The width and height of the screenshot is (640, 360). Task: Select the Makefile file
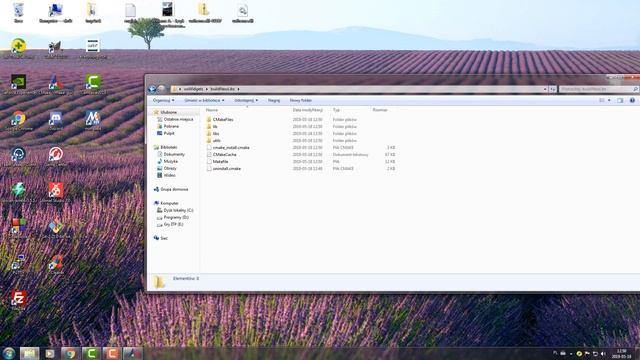220,162
